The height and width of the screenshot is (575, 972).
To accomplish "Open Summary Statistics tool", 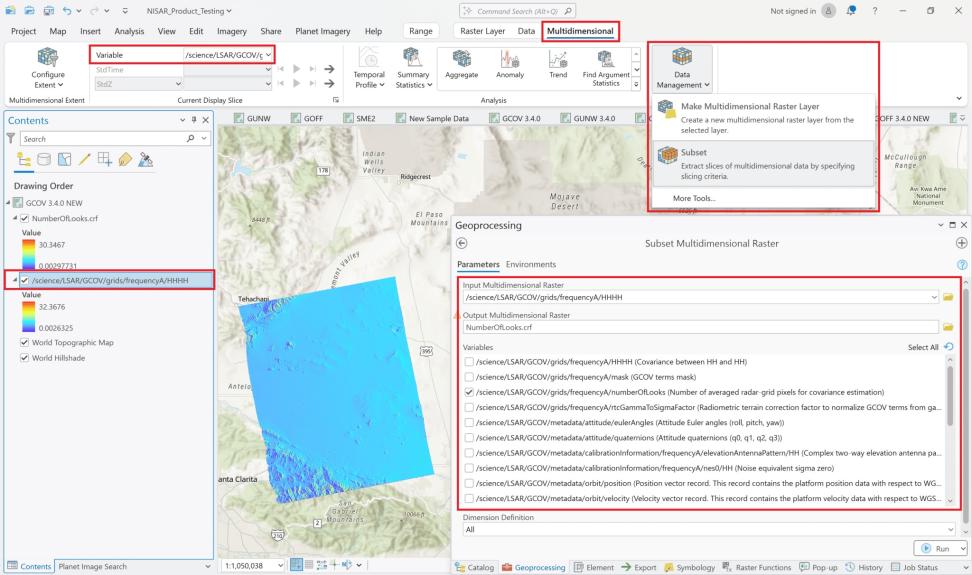I will (x=413, y=68).
